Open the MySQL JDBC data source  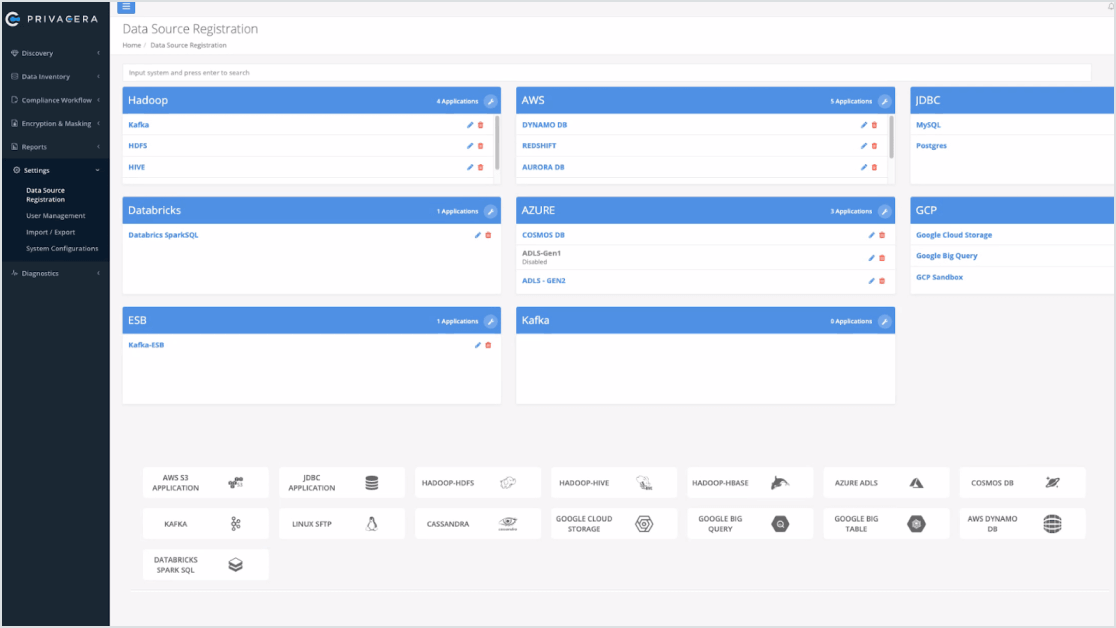928,124
